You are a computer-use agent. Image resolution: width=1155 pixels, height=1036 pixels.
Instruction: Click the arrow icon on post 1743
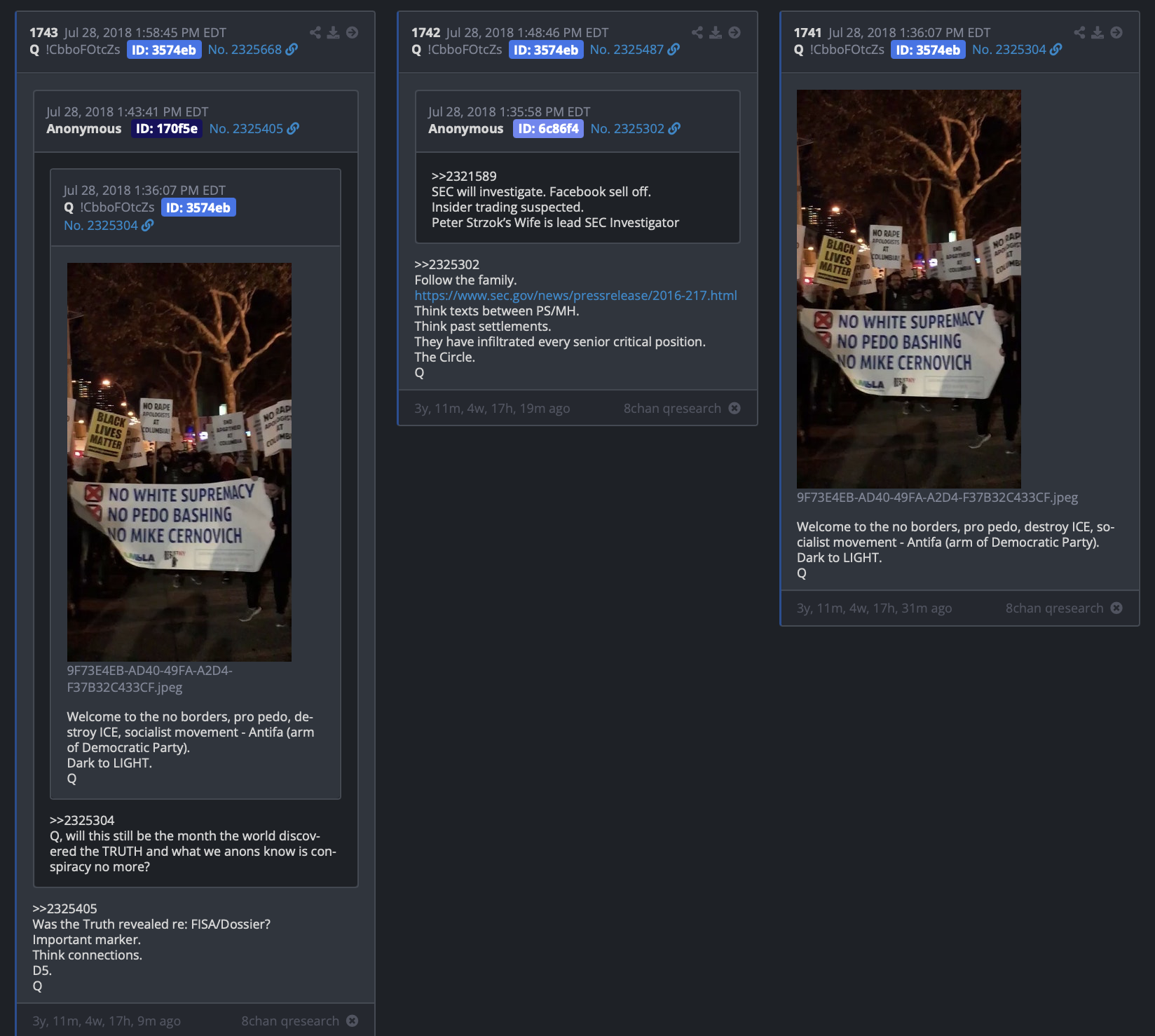tap(353, 32)
